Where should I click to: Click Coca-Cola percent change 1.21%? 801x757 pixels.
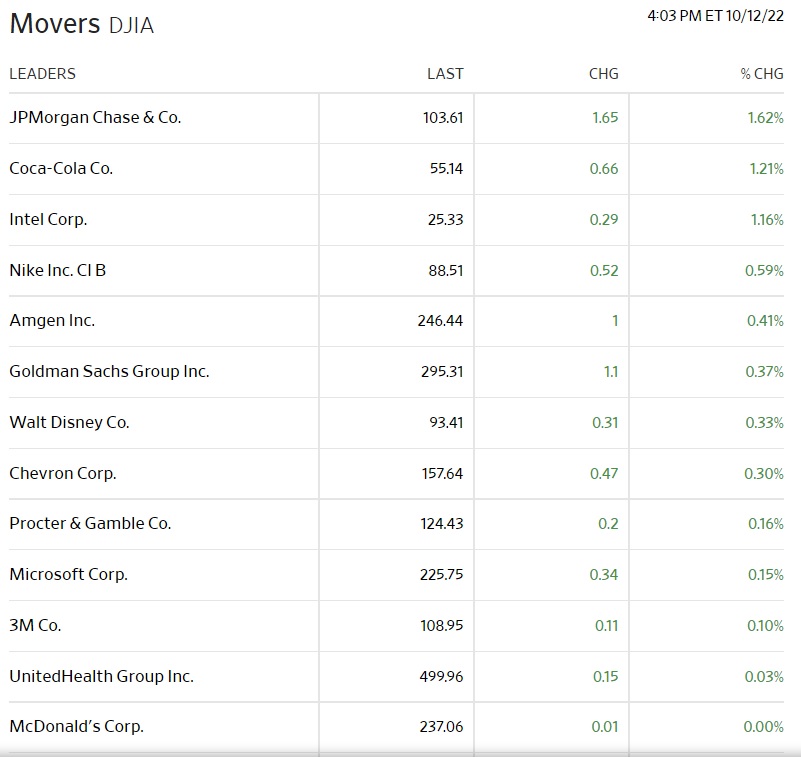point(767,169)
